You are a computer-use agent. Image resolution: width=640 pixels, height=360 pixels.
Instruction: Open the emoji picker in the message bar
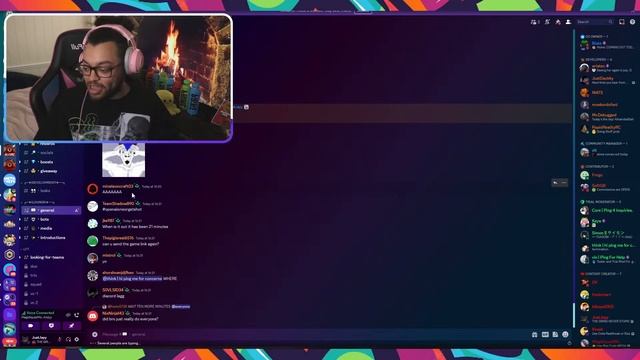[565, 334]
